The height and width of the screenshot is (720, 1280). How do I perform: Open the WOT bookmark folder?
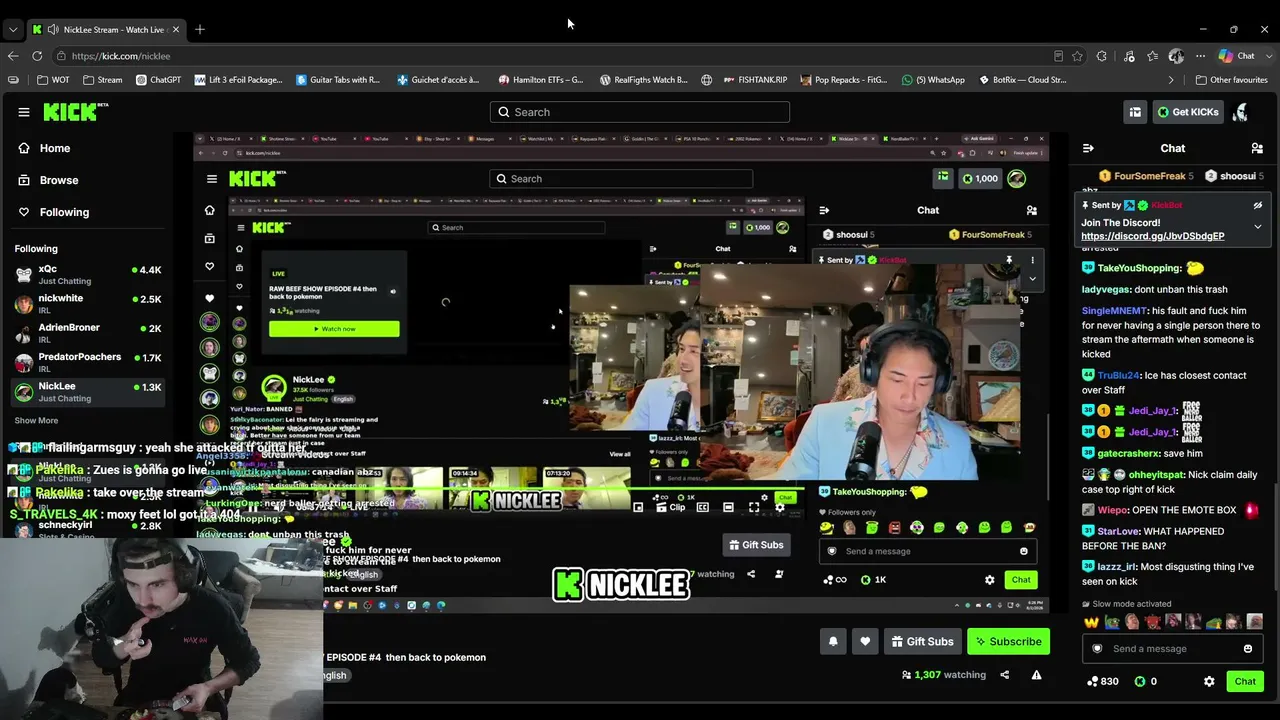pos(53,80)
